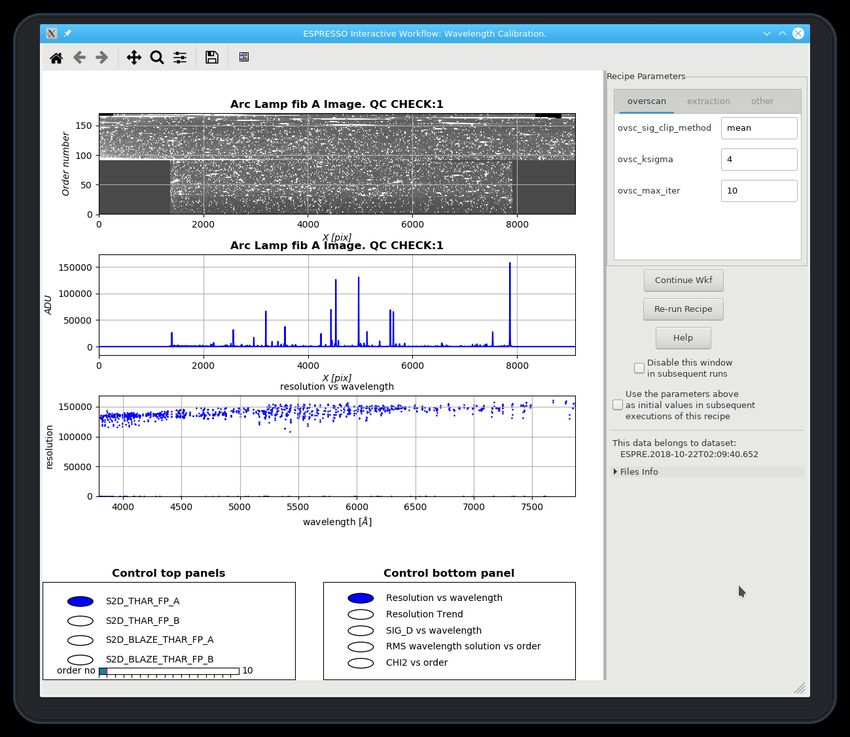Click the 'wavelength [Å]' axis label
Screen dimensions: 850x737
tap(337, 522)
